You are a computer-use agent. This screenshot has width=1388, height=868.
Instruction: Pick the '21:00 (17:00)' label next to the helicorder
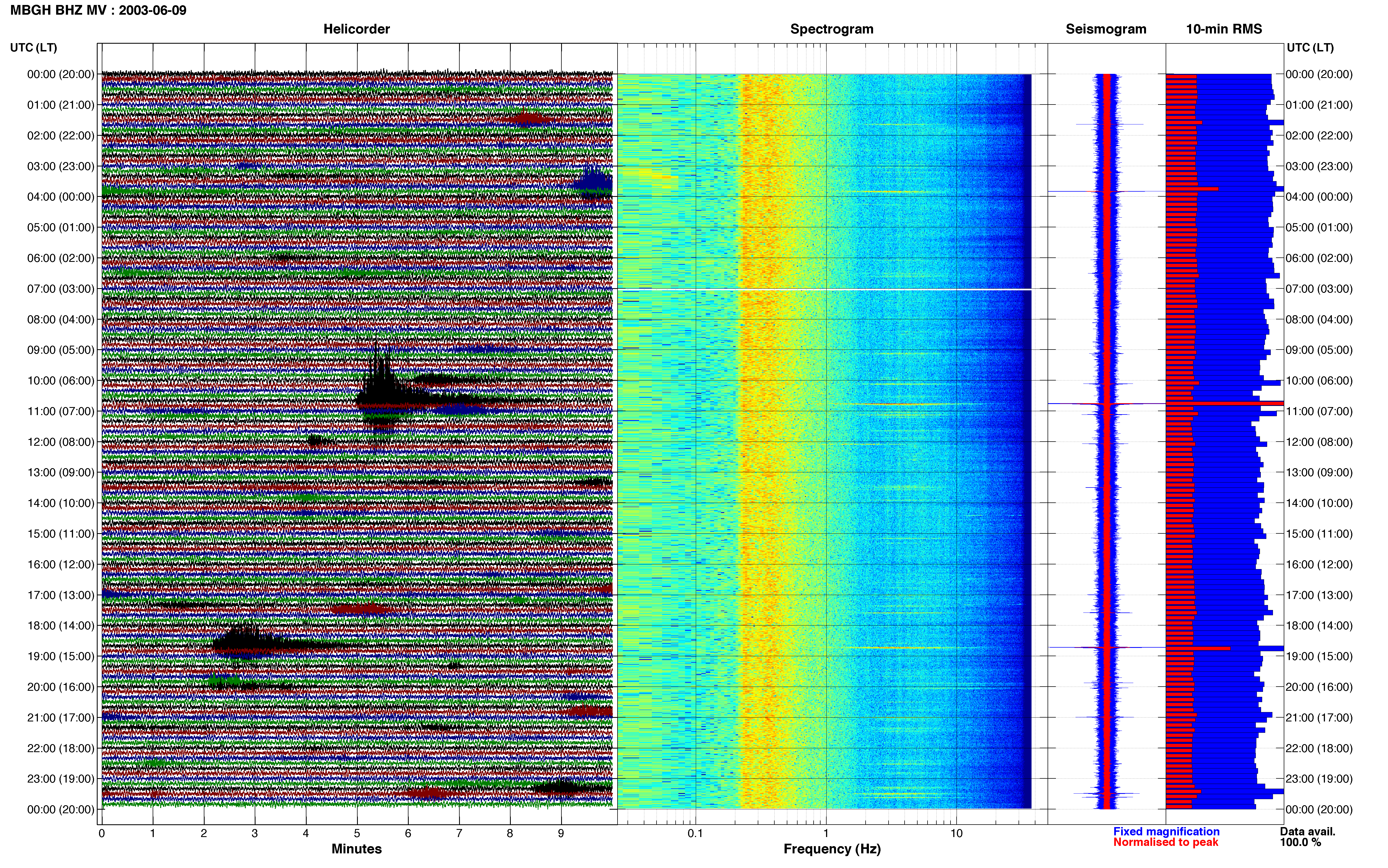coord(60,718)
